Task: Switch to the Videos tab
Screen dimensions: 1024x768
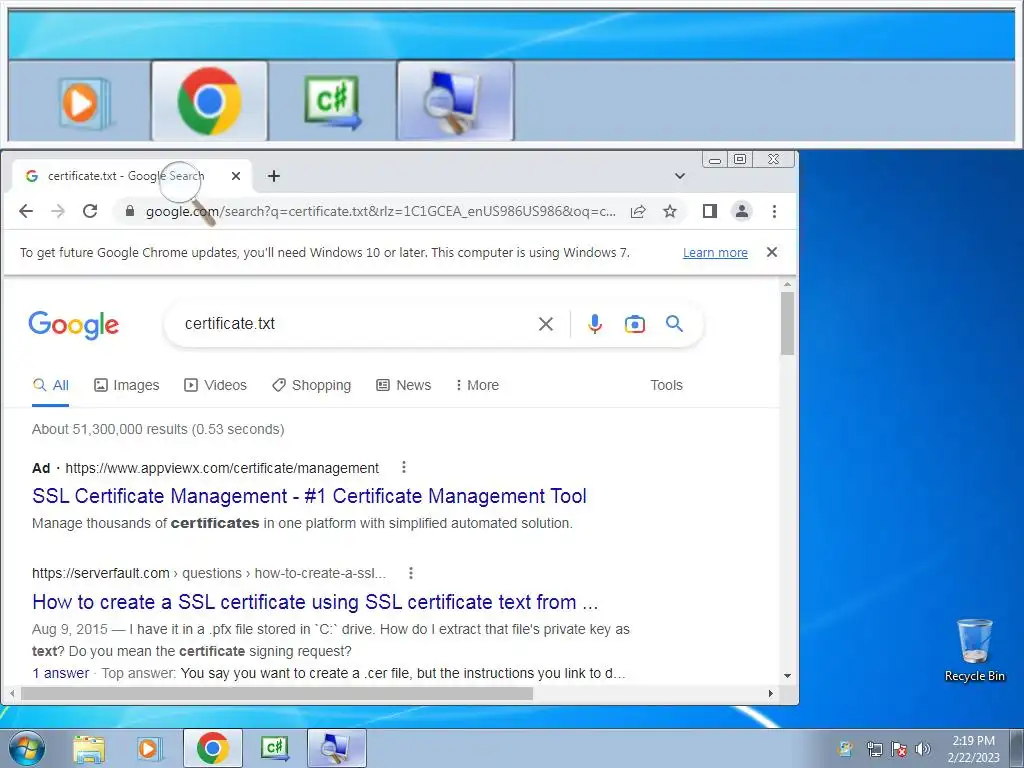Action: point(216,385)
